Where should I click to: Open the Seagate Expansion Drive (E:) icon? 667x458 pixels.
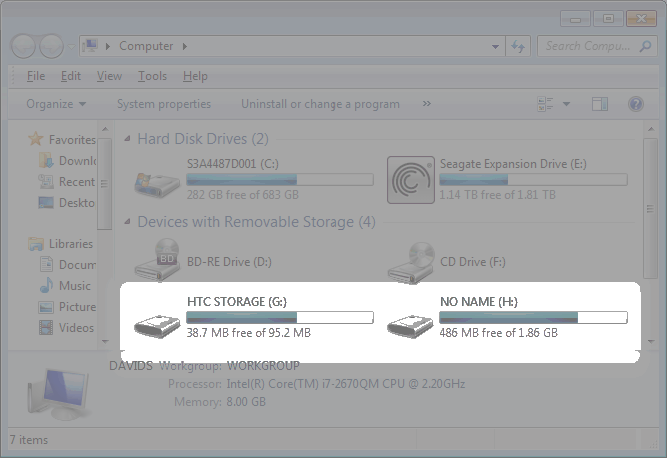(x=410, y=180)
